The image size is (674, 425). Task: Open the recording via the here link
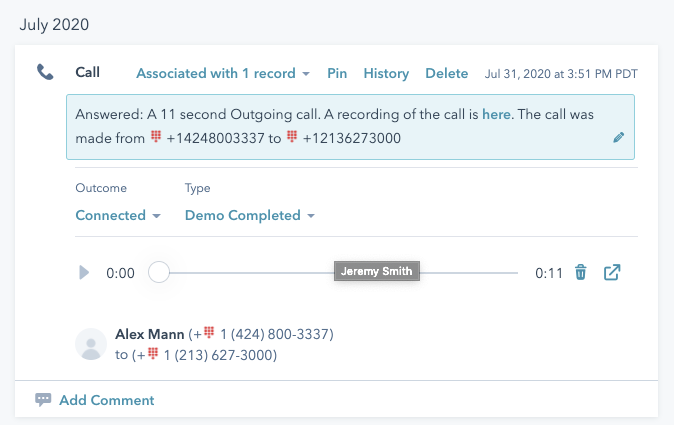pos(496,114)
